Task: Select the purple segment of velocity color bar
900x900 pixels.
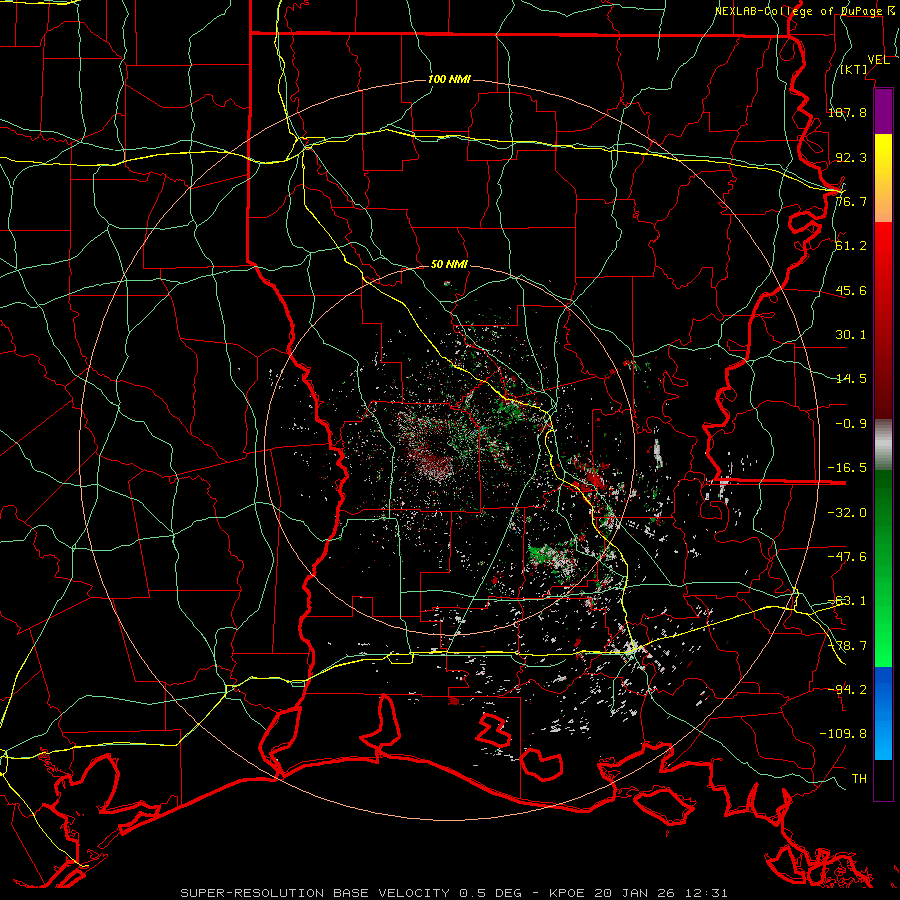Action: coord(883,111)
